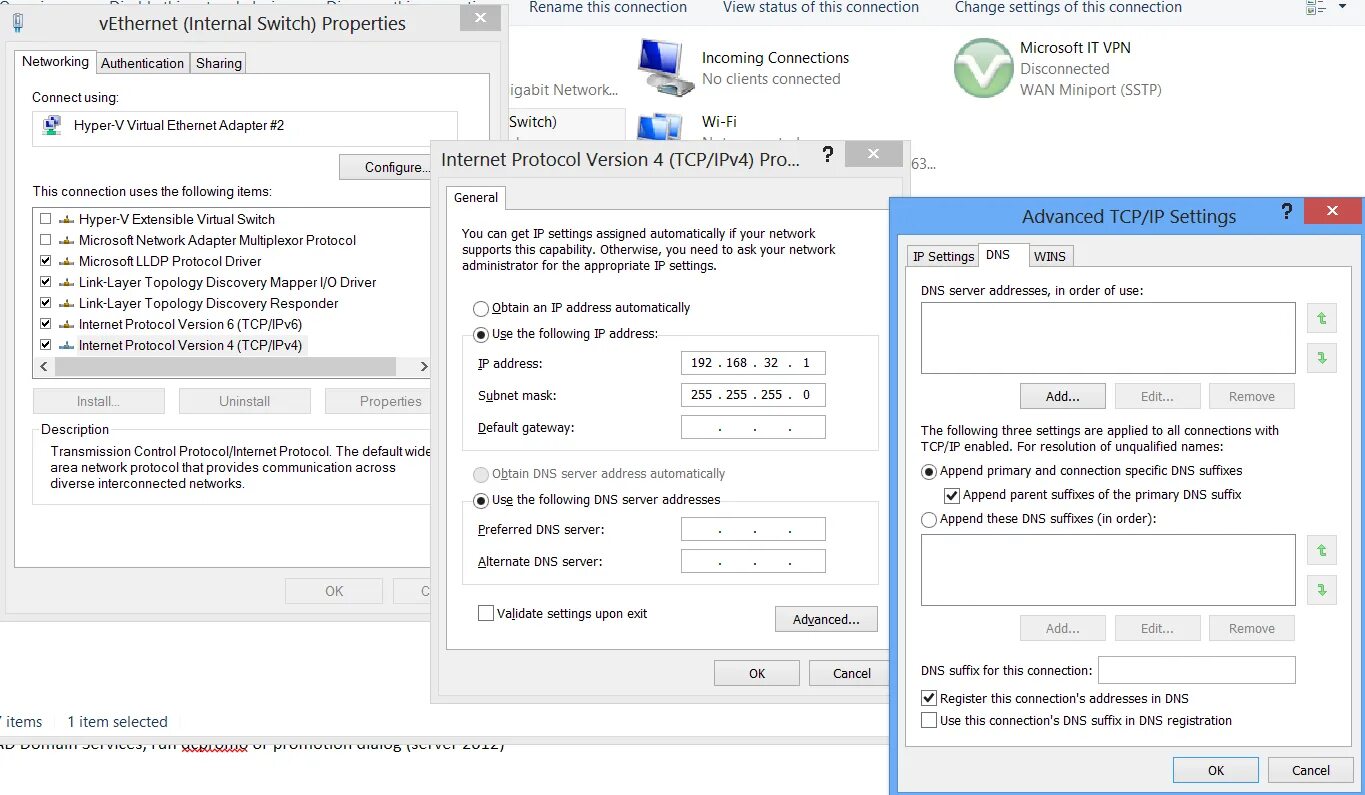
Task: Toggle Register this connection's addresses in DNS
Action: [x=929, y=698]
